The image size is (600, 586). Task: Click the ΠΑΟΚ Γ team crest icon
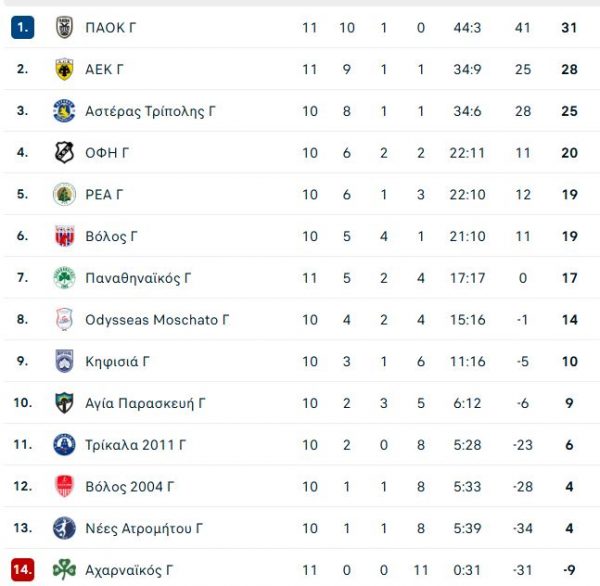click(64, 28)
